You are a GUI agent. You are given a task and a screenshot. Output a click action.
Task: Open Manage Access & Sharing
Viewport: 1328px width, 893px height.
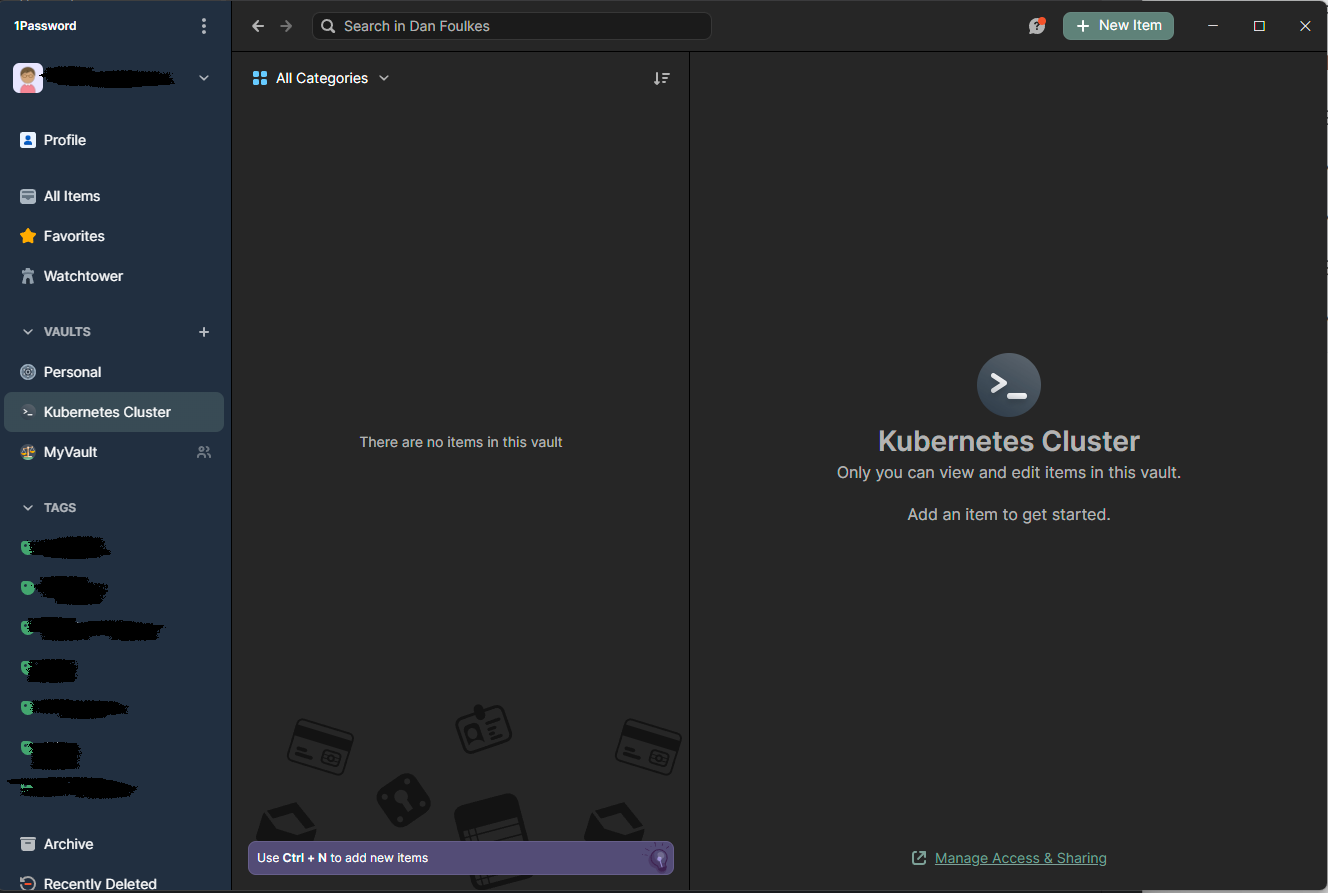(x=1020, y=857)
